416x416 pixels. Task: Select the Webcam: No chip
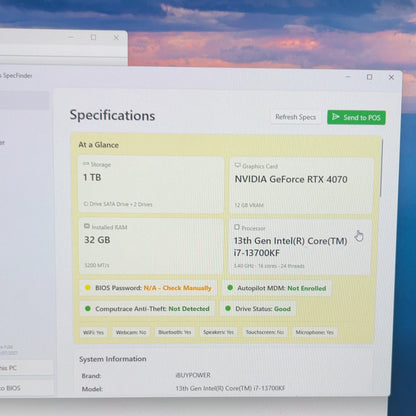coord(131,332)
